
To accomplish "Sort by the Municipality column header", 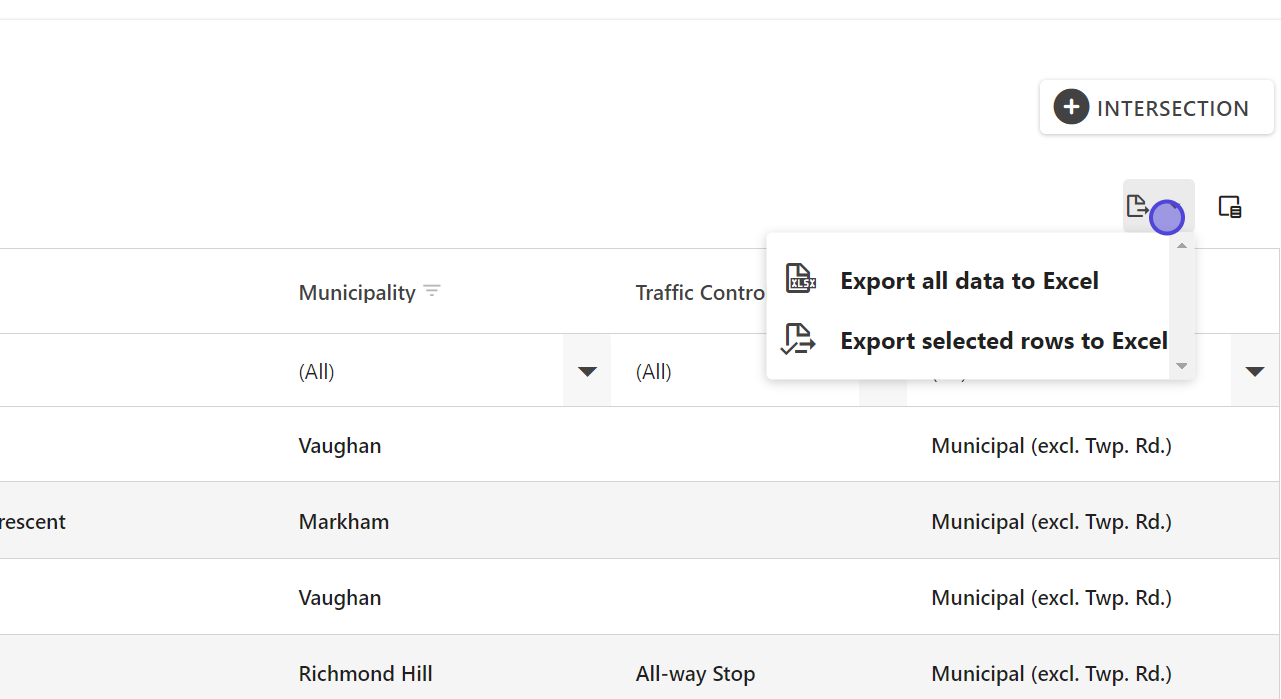I will (x=357, y=293).
